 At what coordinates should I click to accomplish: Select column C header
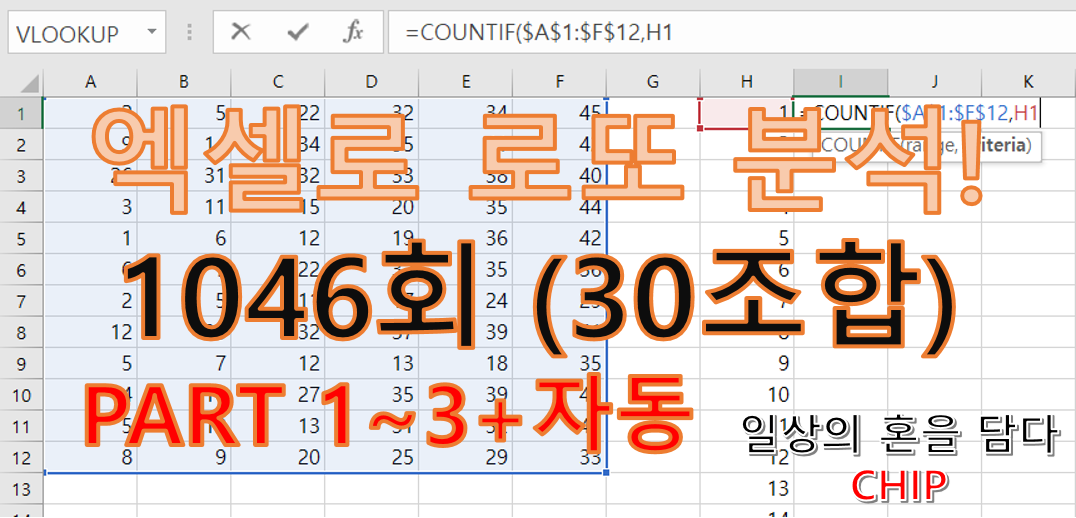point(278,82)
